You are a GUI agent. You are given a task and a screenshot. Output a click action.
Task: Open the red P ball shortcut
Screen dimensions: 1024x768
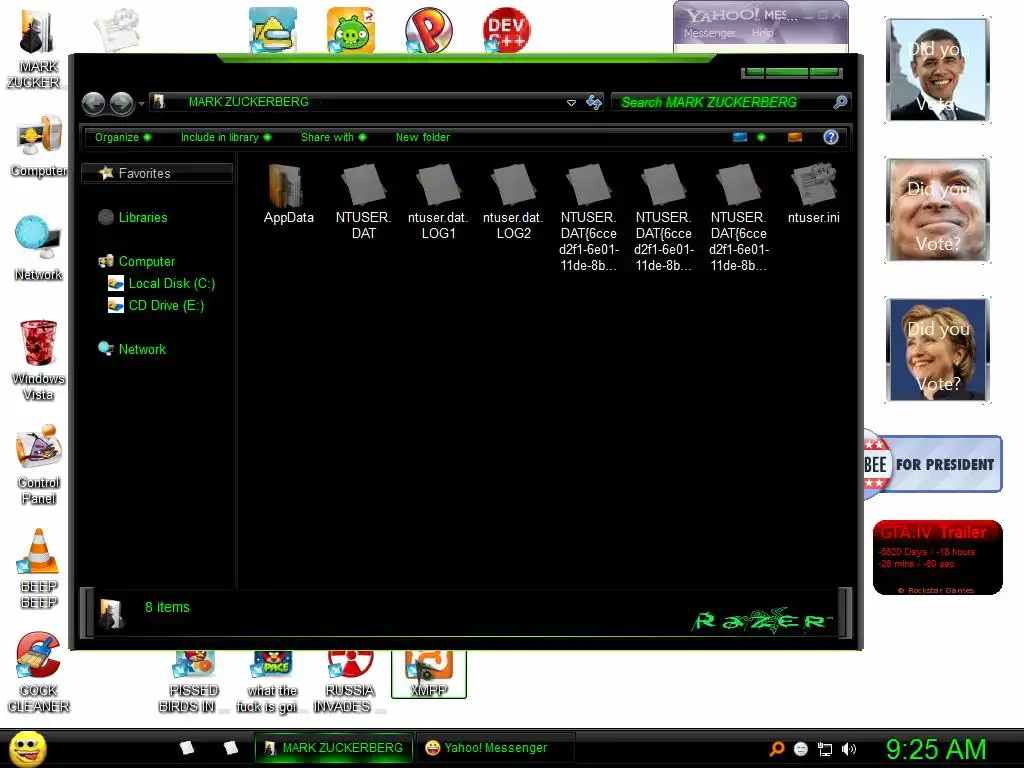428,29
